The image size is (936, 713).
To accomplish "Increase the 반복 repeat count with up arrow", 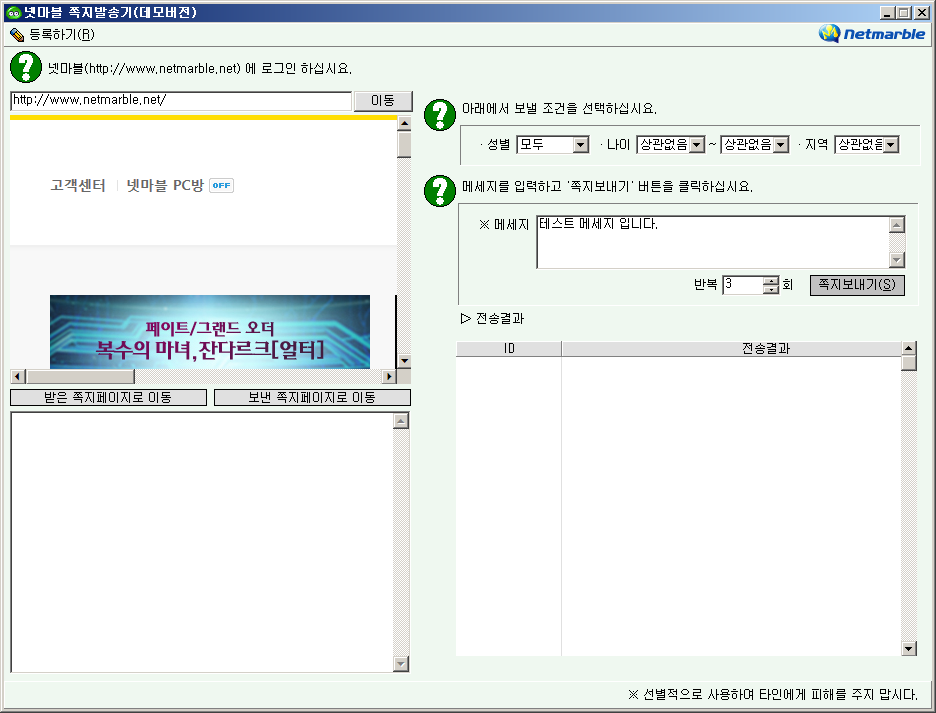I will click(x=770, y=280).
